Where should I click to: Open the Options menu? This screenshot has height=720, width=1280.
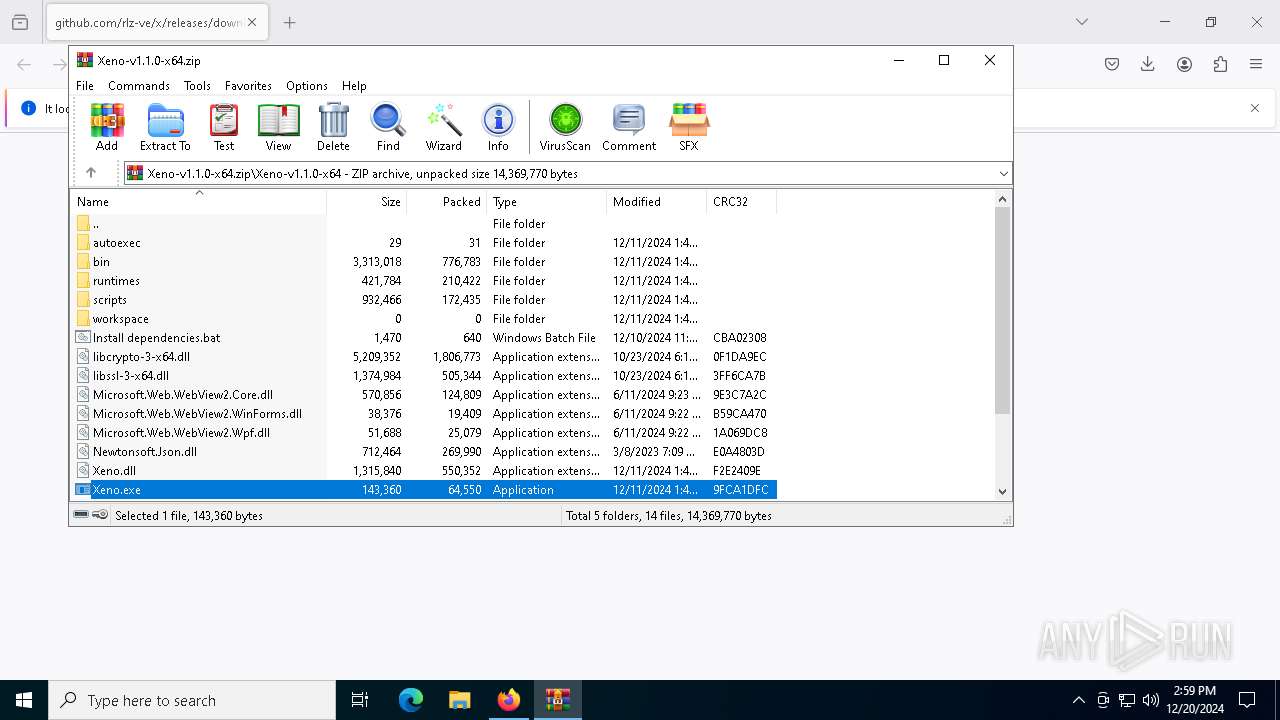pos(307,86)
